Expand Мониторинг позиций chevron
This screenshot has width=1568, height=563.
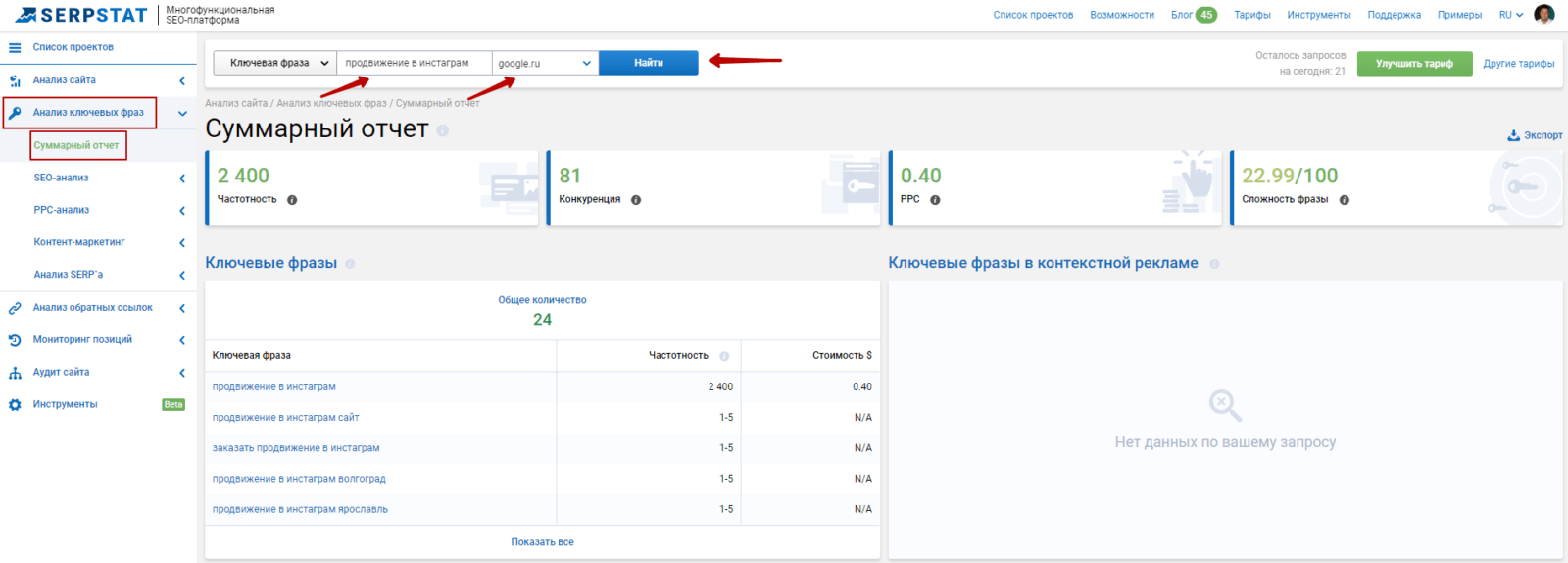[182, 340]
